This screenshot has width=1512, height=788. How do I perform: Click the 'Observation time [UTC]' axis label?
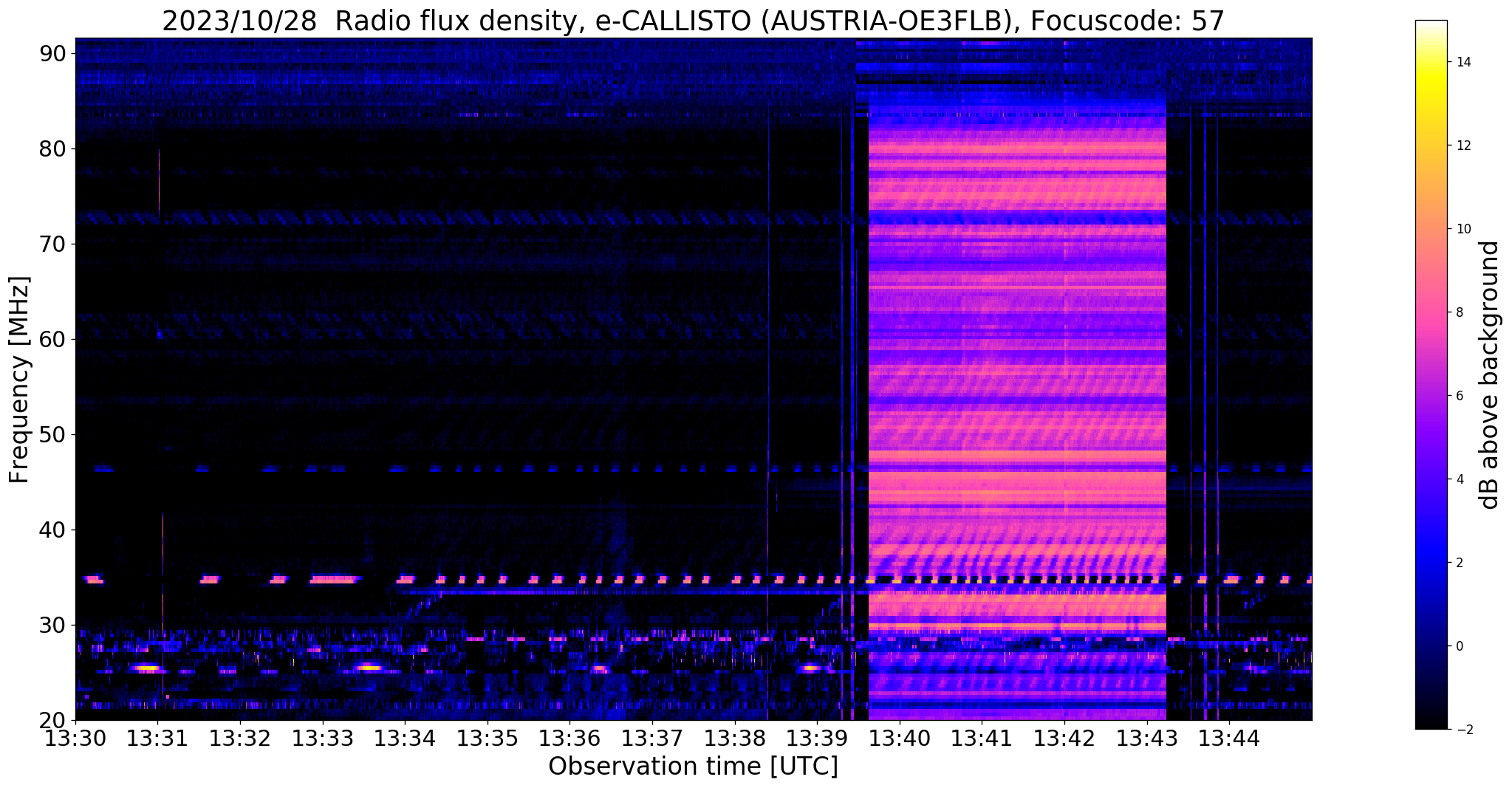(694, 767)
